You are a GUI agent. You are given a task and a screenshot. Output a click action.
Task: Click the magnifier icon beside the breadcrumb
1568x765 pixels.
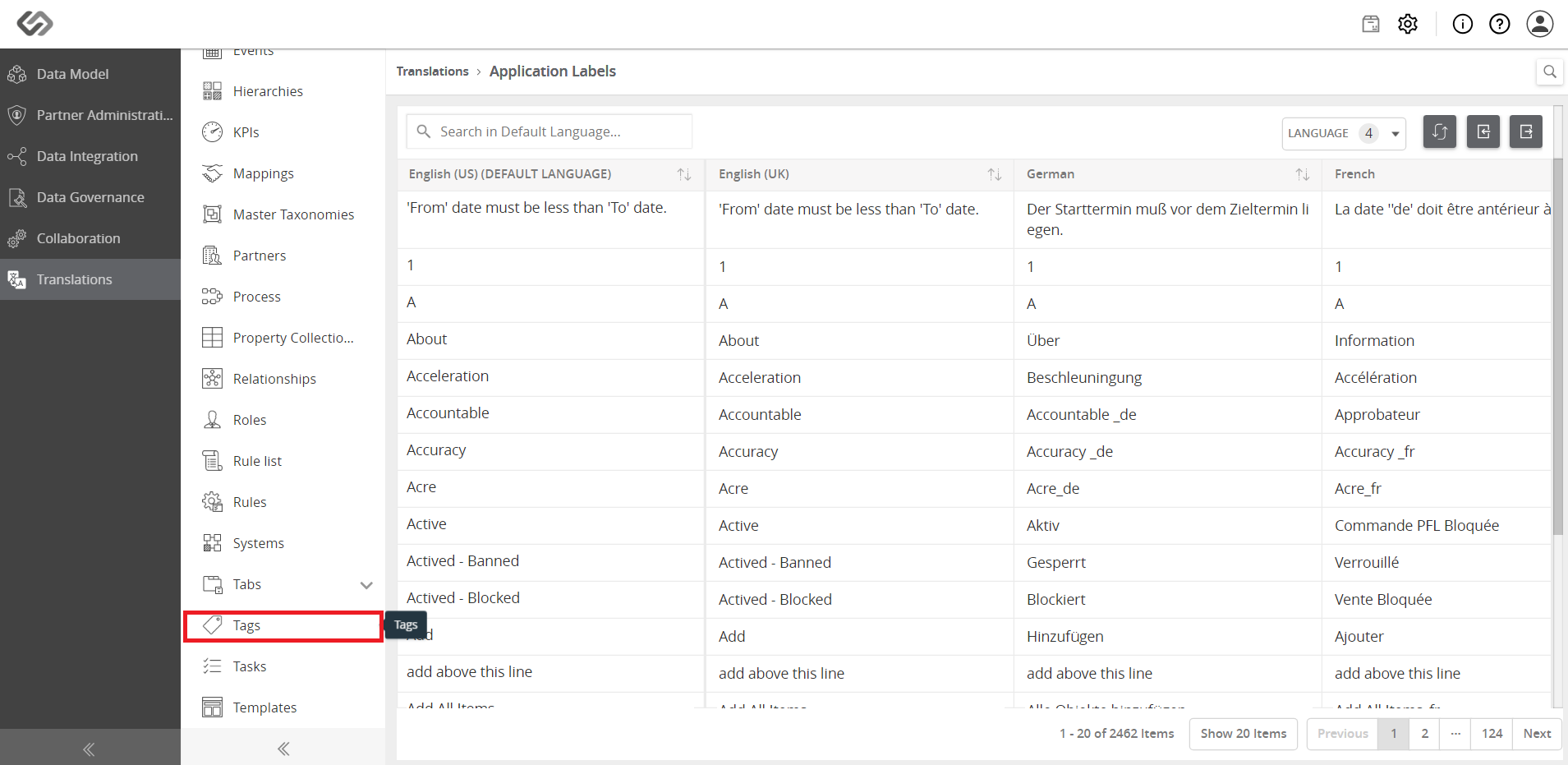tap(1550, 71)
